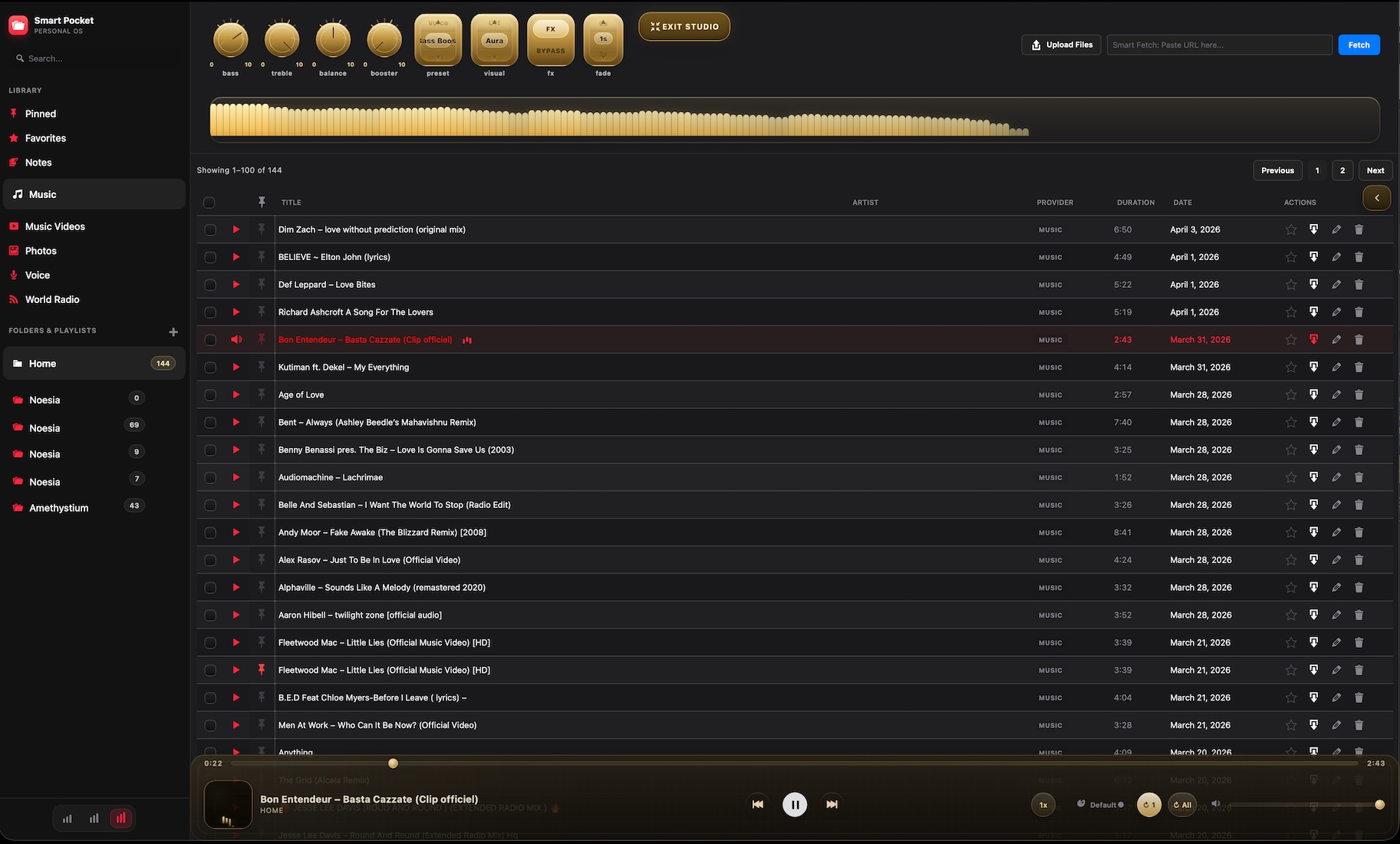
Task: Tick the checkbox for Dim Zach row
Action: click(x=210, y=229)
